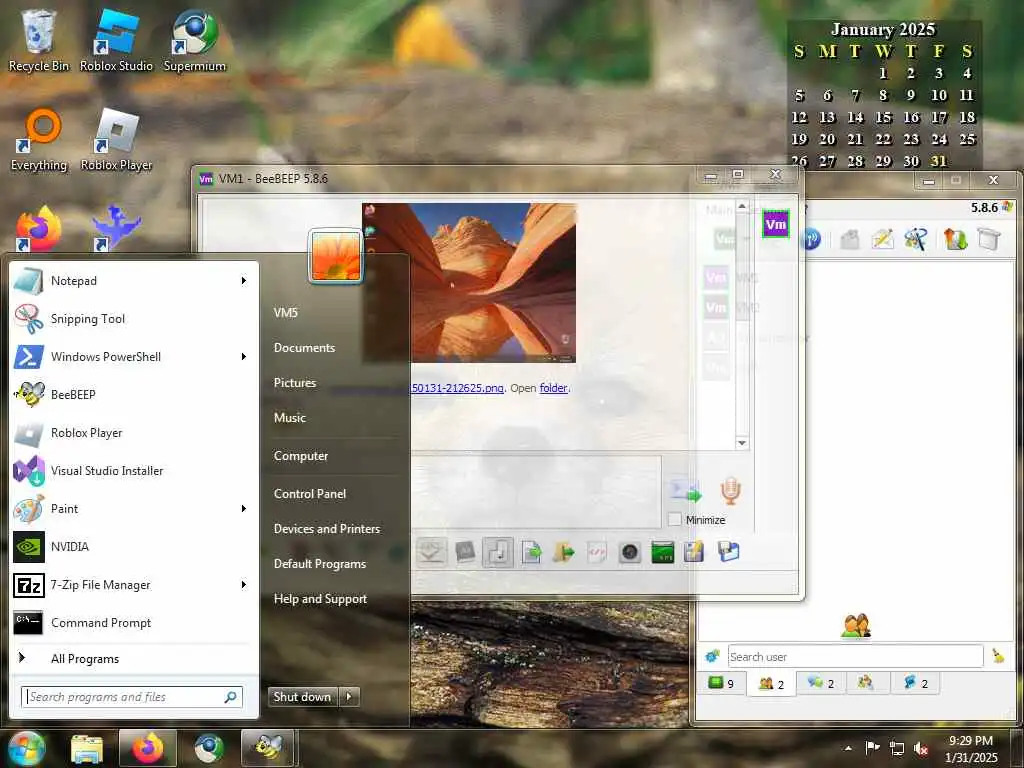Click the blue print chat icon
This screenshot has width=1024, height=768.
coord(728,552)
